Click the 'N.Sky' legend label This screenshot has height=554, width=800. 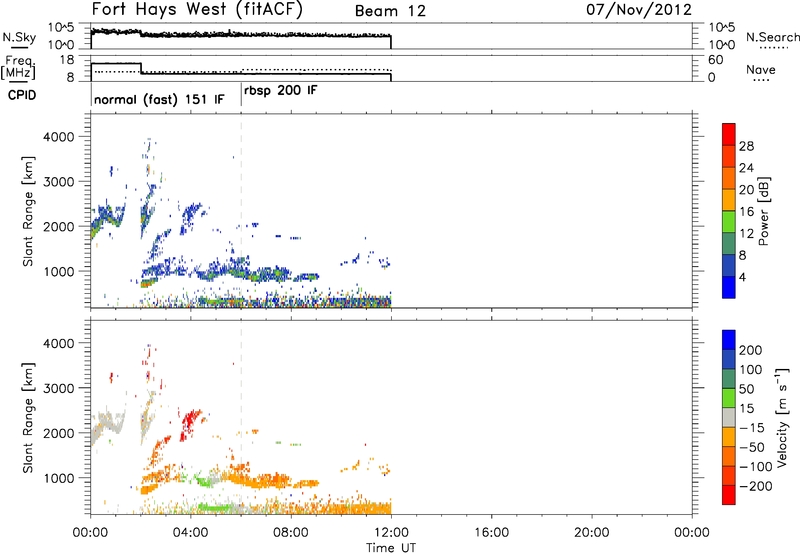(19, 37)
